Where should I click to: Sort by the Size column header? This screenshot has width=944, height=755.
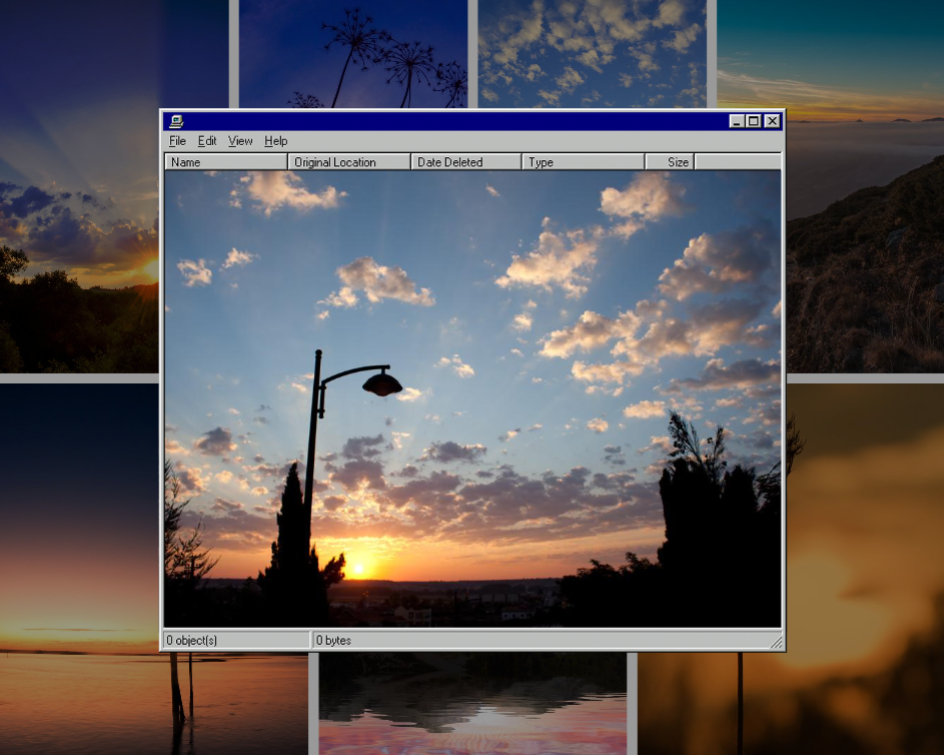point(669,162)
